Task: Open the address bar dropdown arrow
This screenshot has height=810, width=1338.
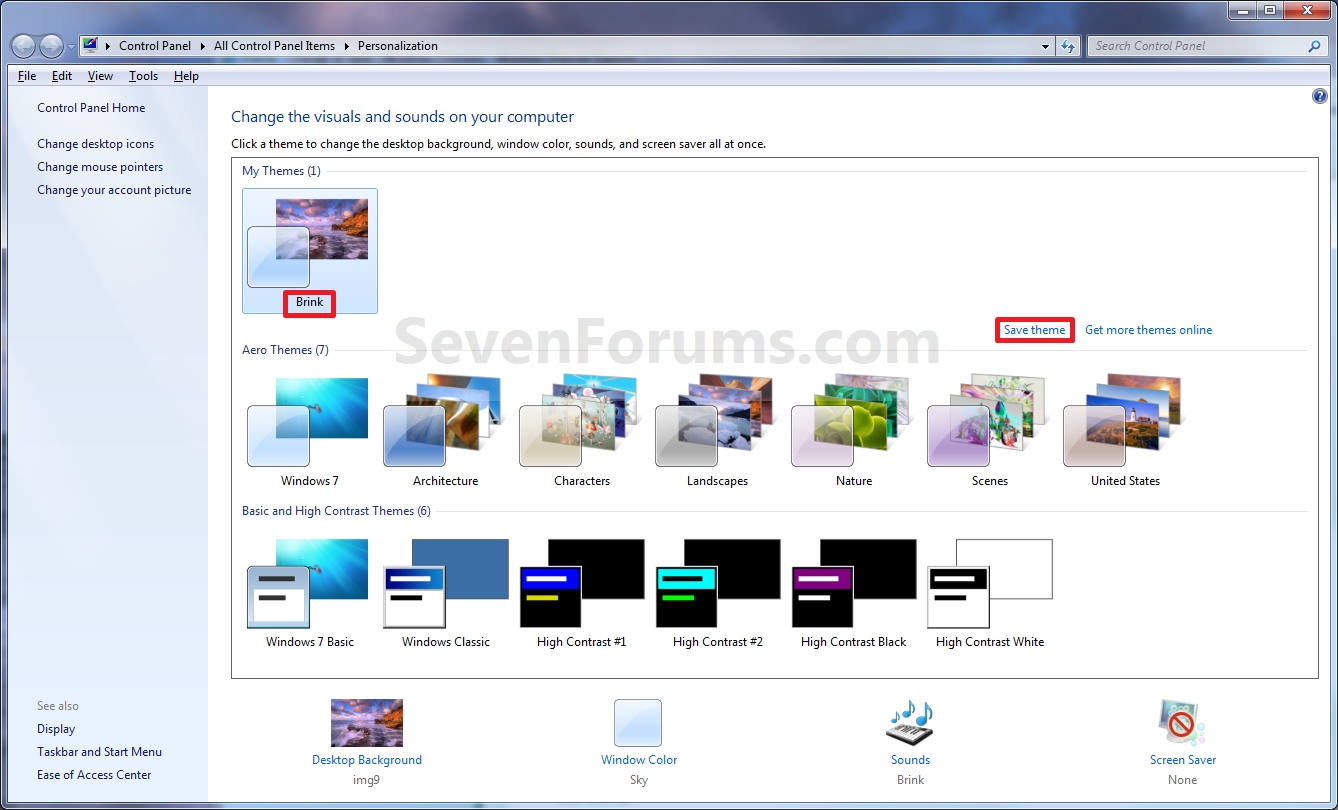Action: 1045,46
